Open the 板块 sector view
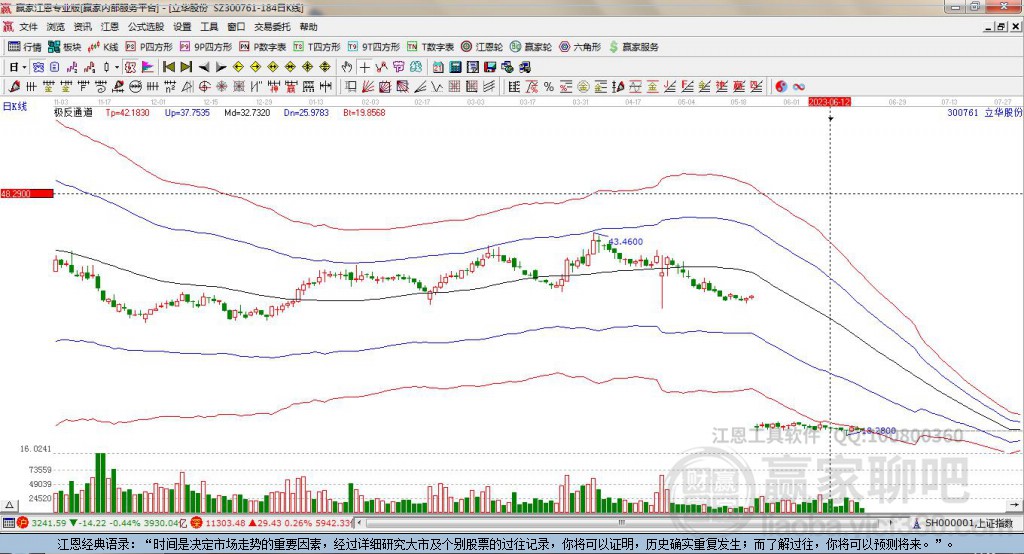 click(x=65, y=47)
